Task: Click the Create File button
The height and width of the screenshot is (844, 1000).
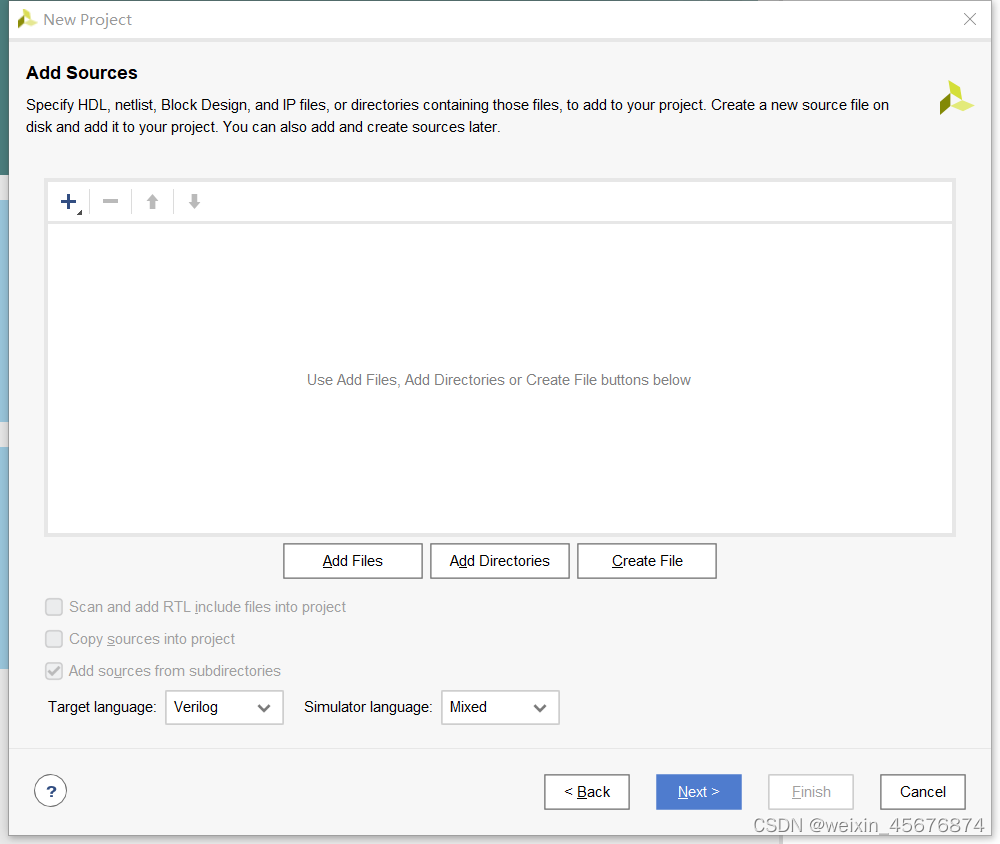Action: (647, 561)
